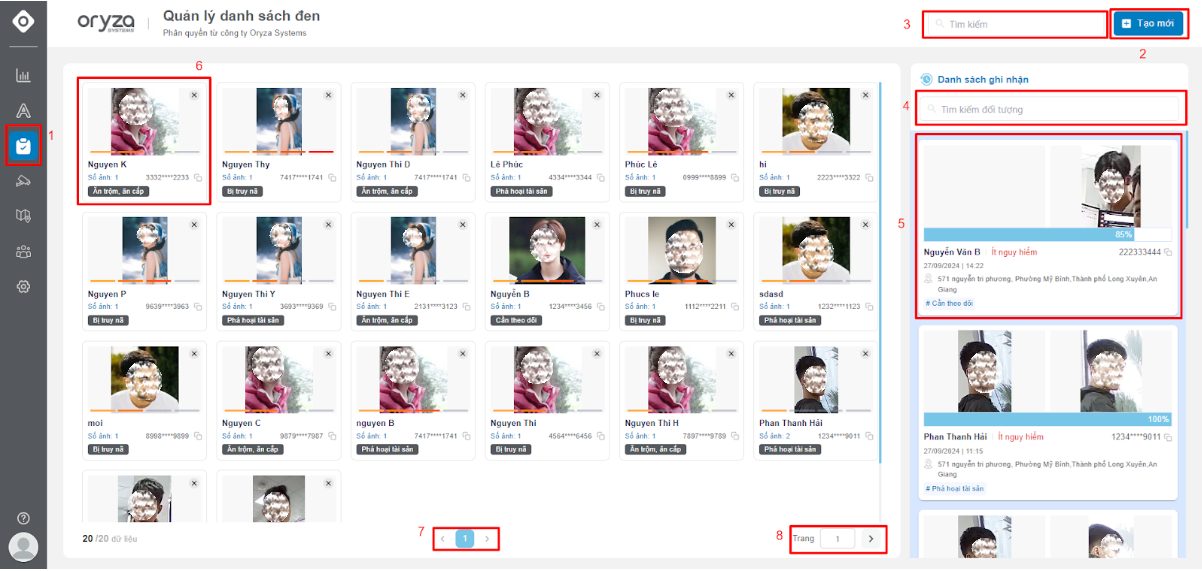Open Nguyễn Văn B recognition record
The height and width of the screenshot is (571, 1202).
point(1048,225)
